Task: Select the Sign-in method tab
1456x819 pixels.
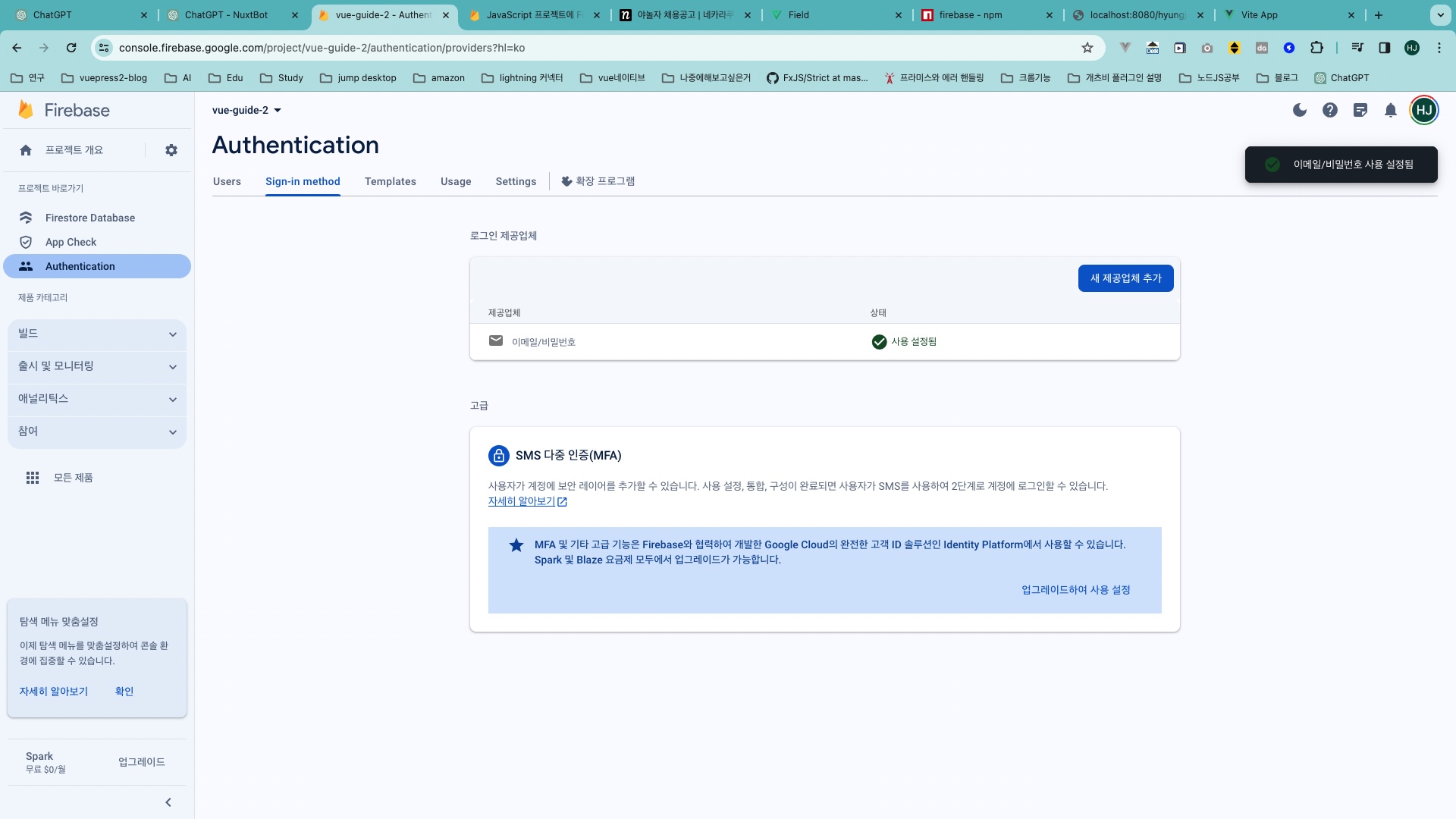Action: pyautogui.click(x=303, y=181)
